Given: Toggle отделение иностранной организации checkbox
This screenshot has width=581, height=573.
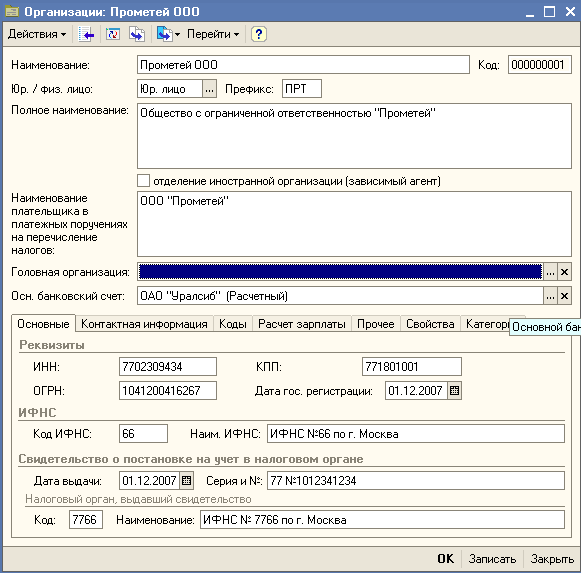Looking at the screenshot, I should 143,181.
